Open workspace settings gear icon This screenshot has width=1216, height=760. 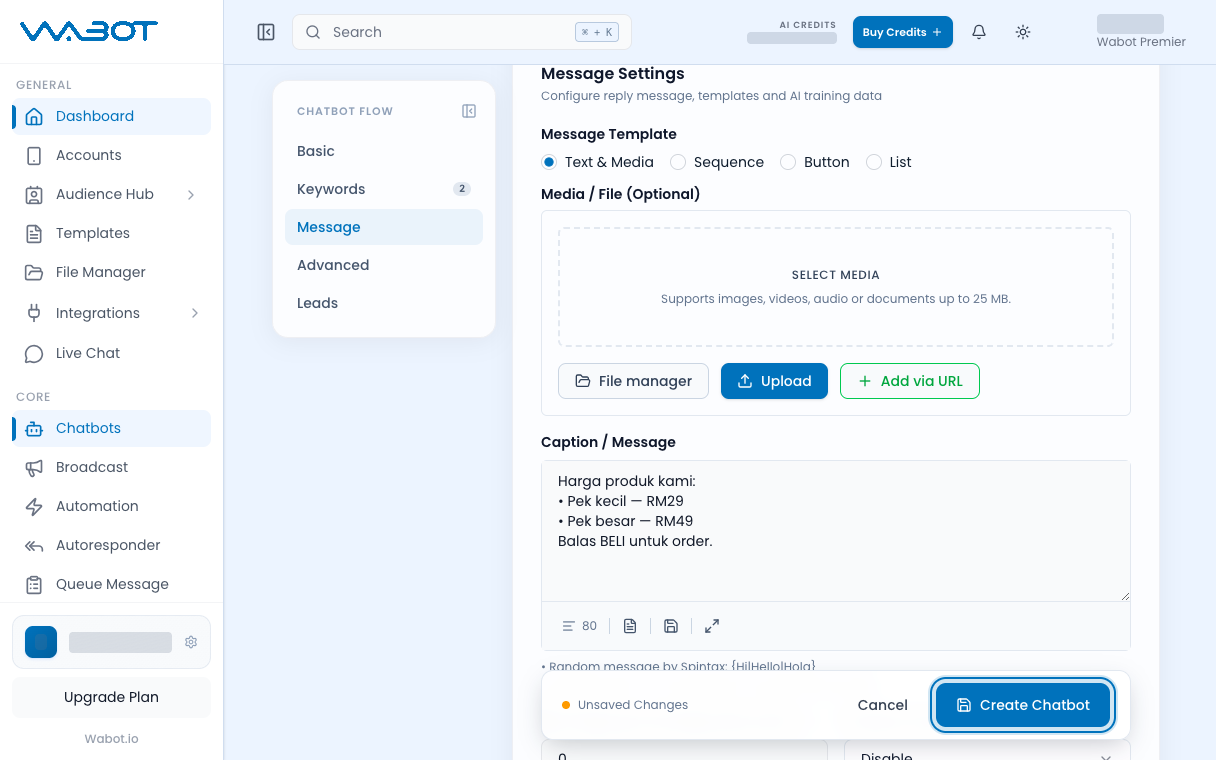point(191,642)
